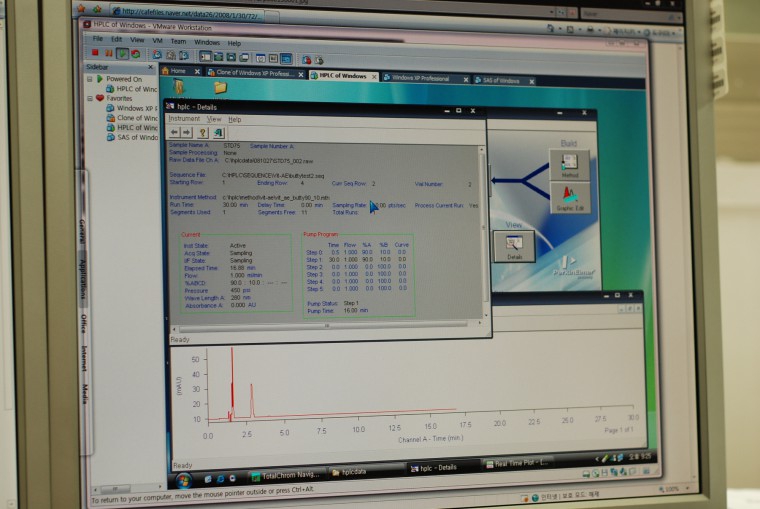
Task: Click the browser address bar URL
Action: click(x=191, y=15)
